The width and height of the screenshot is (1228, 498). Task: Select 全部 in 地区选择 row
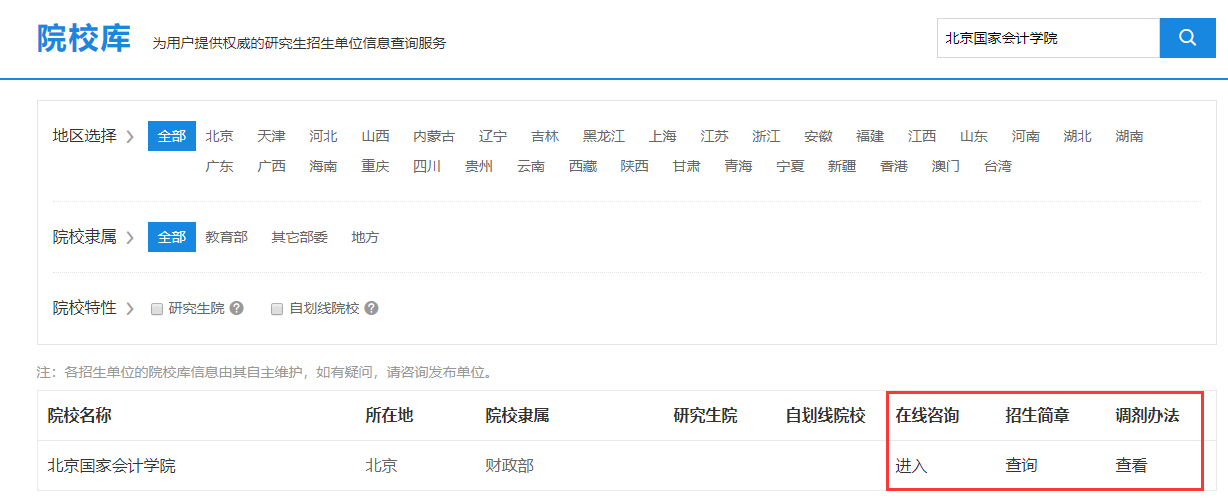click(x=172, y=136)
